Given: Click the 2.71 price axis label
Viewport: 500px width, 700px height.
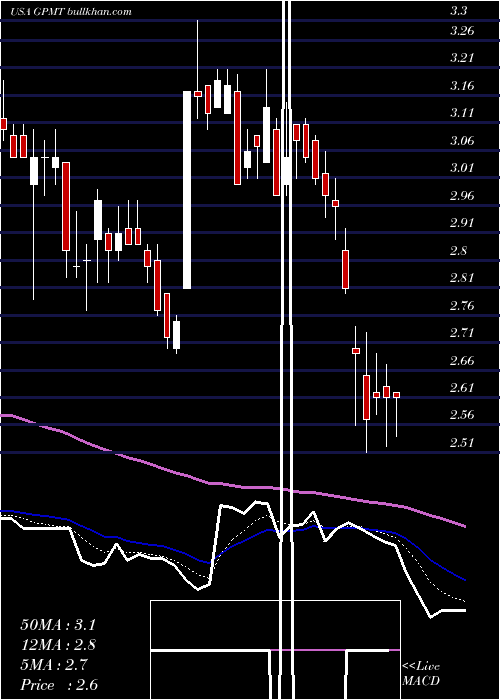Looking at the screenshot, I should pos(462,333).
